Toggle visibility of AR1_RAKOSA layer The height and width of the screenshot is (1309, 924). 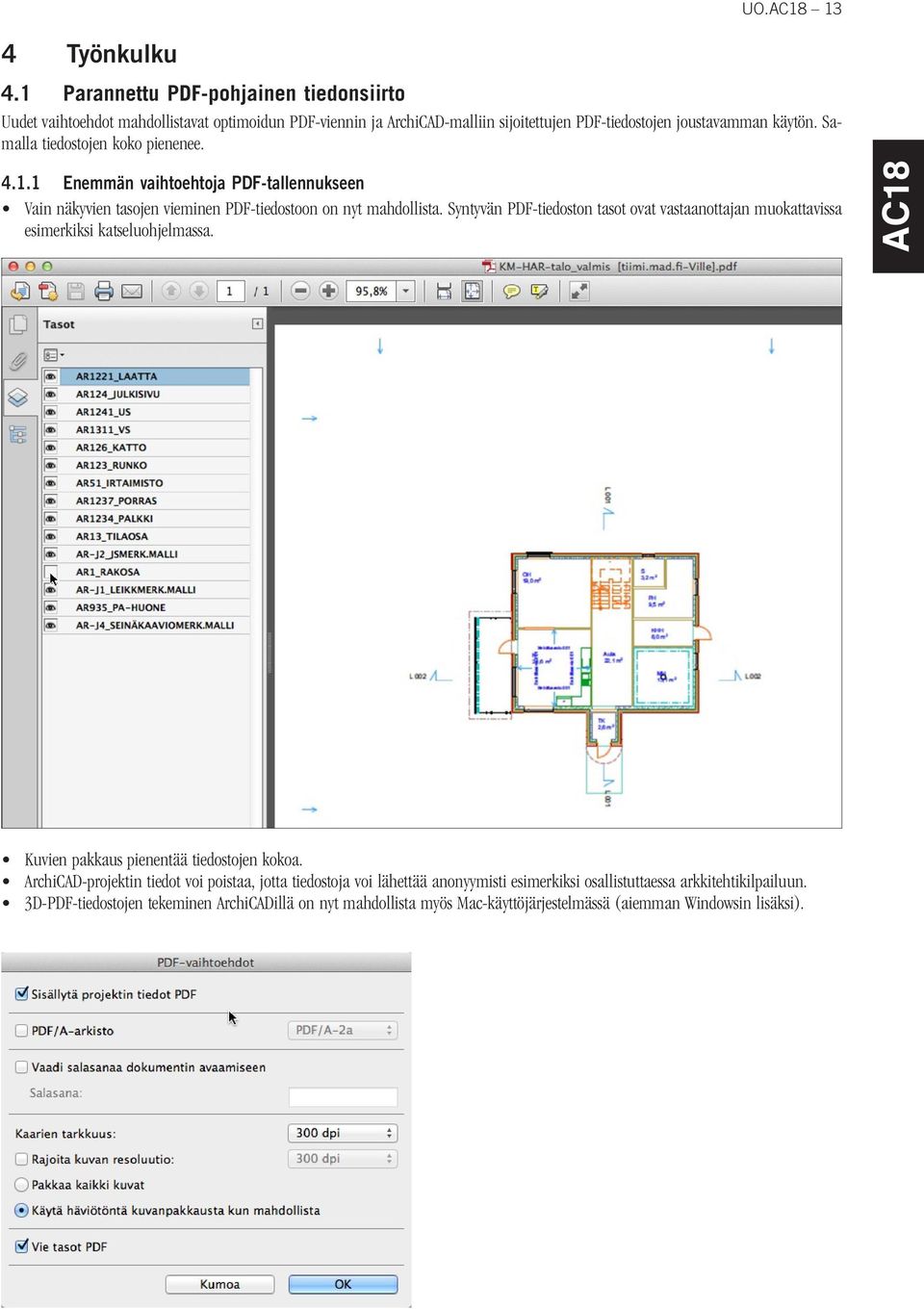[x=51, y=572]
